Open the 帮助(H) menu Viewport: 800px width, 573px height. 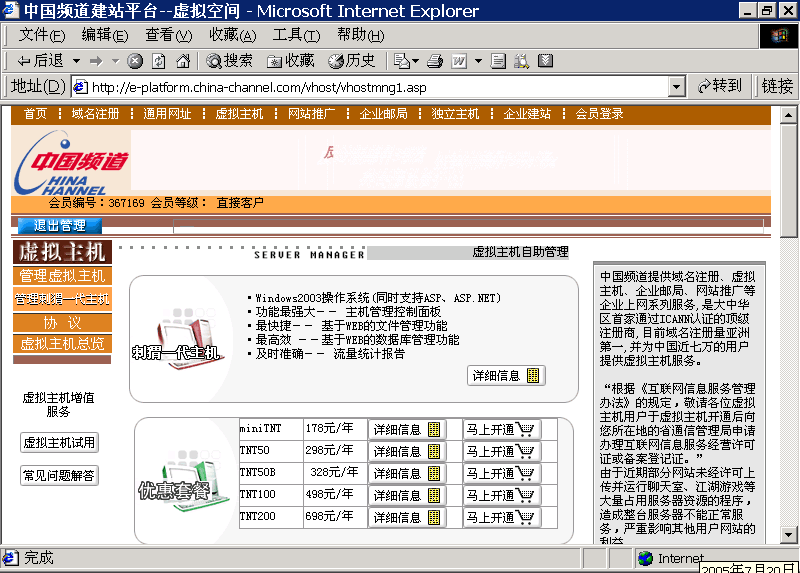[360, 35]
